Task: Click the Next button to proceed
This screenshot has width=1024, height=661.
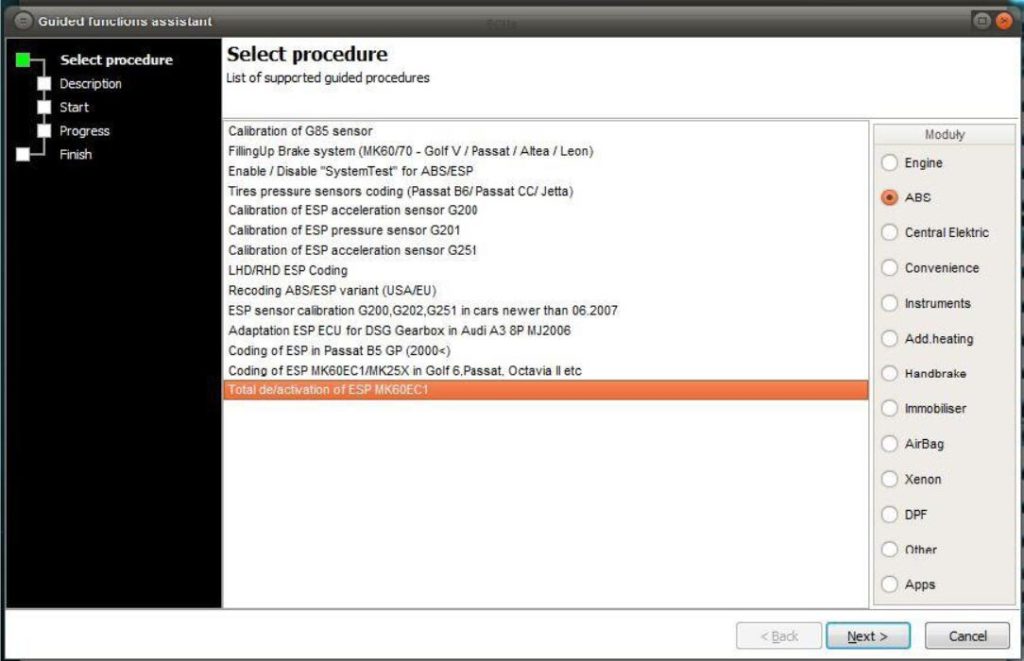Action: pos(867,636)
